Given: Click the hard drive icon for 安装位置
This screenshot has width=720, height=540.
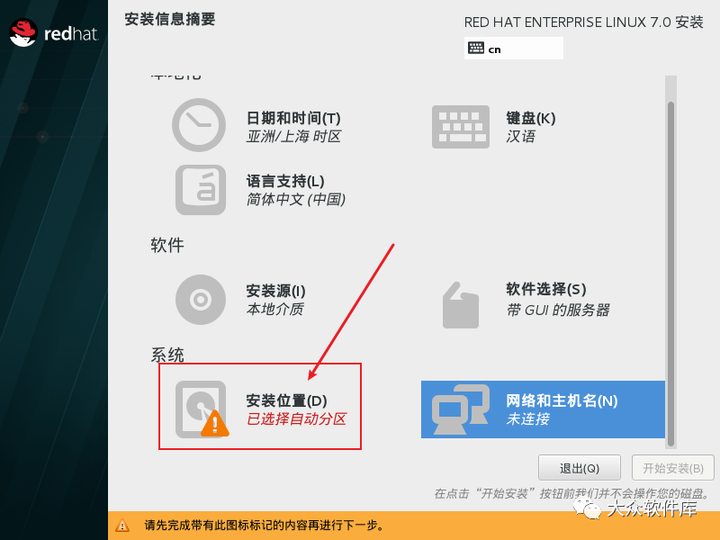Looking at the screenshot, I should [x=201, y=409].
